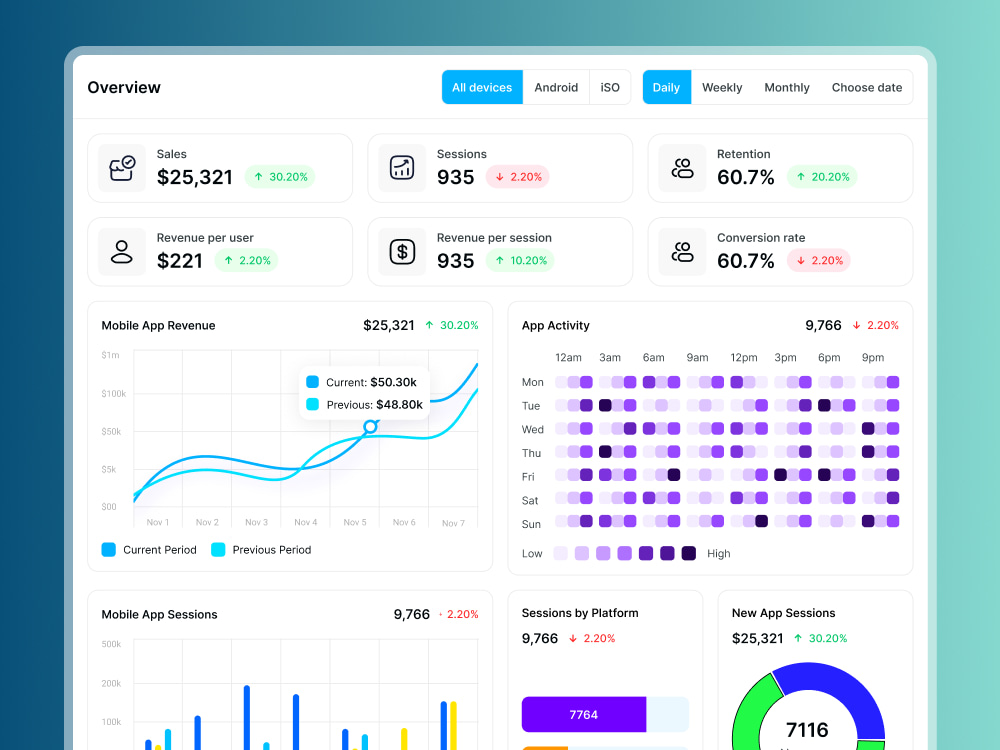Click the Mobile App Sessions title

point(159,614)
